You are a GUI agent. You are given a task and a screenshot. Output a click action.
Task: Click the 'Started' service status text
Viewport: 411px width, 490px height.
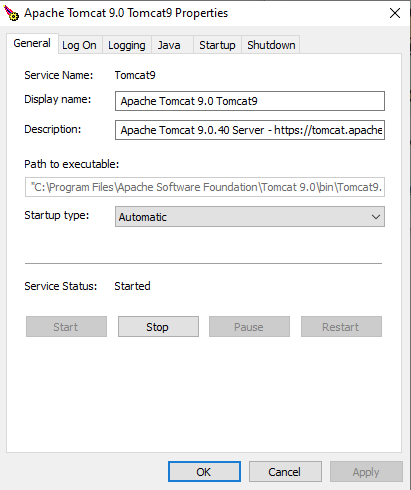click(132, 286)
